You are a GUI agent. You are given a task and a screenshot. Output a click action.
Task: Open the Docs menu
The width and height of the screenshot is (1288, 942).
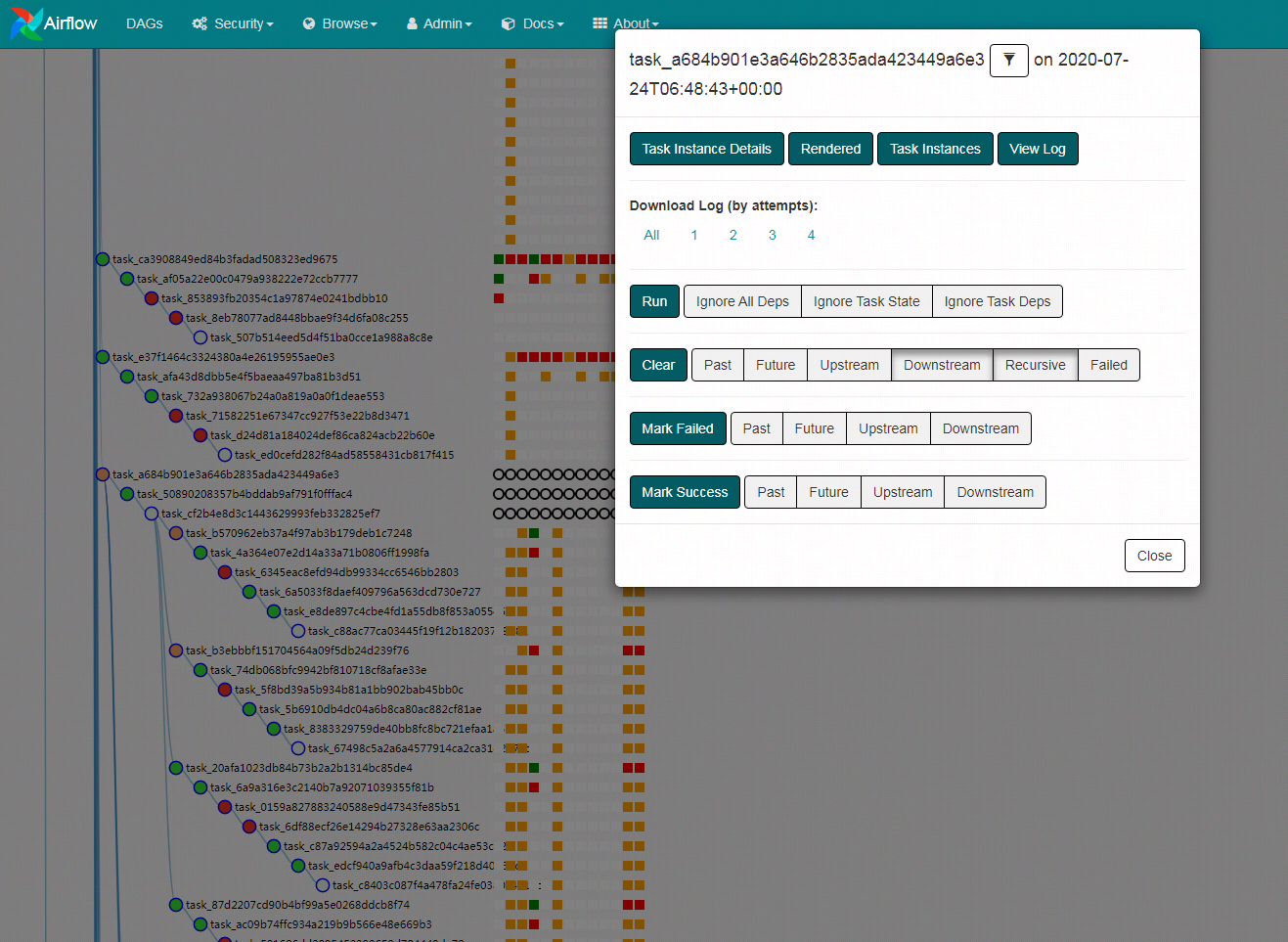click(x=532, y=23)
